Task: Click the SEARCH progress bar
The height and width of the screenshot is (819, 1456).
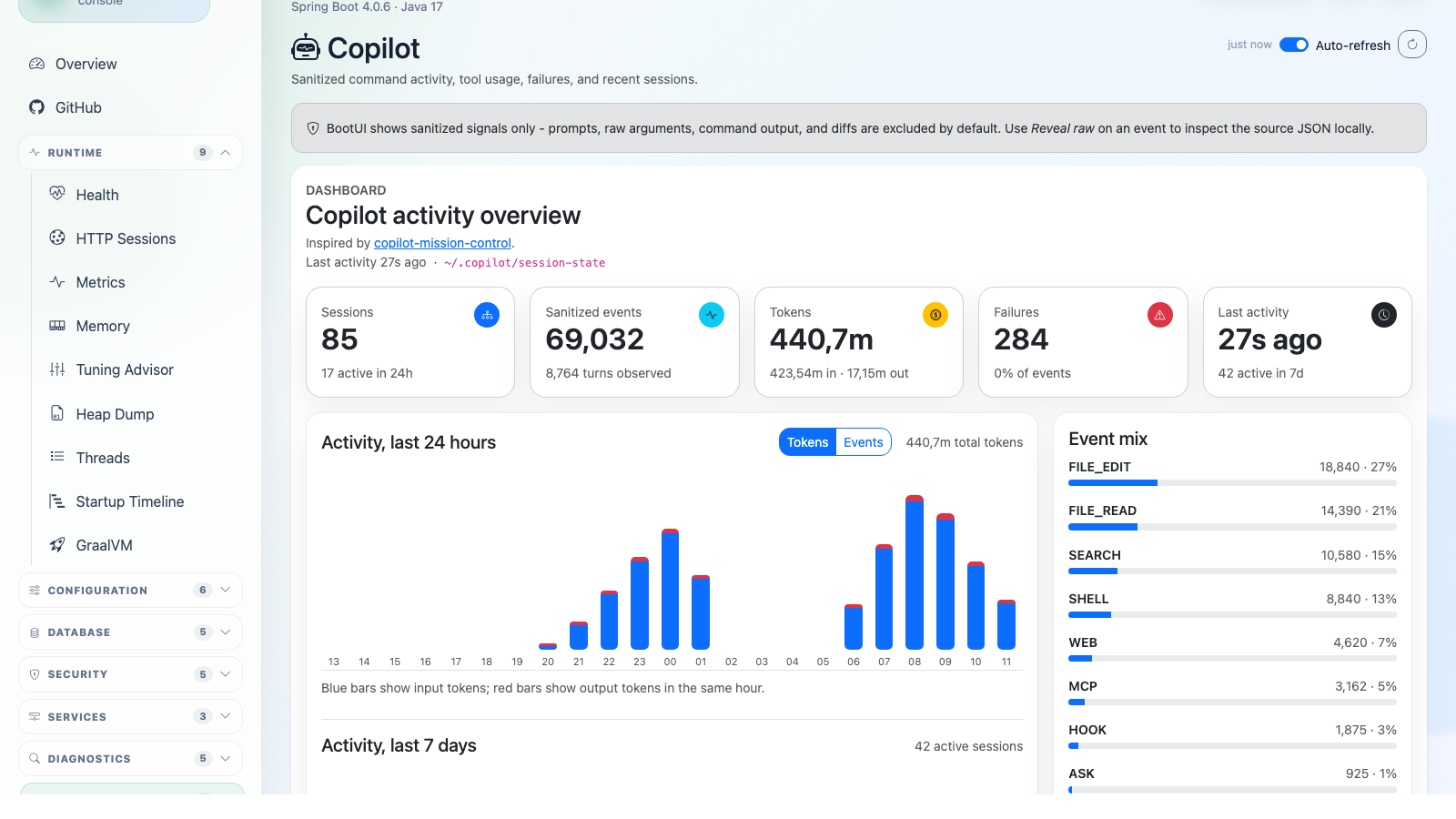Action: click(1232, 571)
